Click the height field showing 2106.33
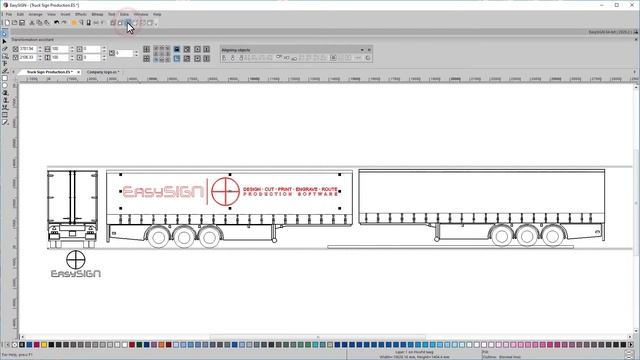 pos(28,58)
